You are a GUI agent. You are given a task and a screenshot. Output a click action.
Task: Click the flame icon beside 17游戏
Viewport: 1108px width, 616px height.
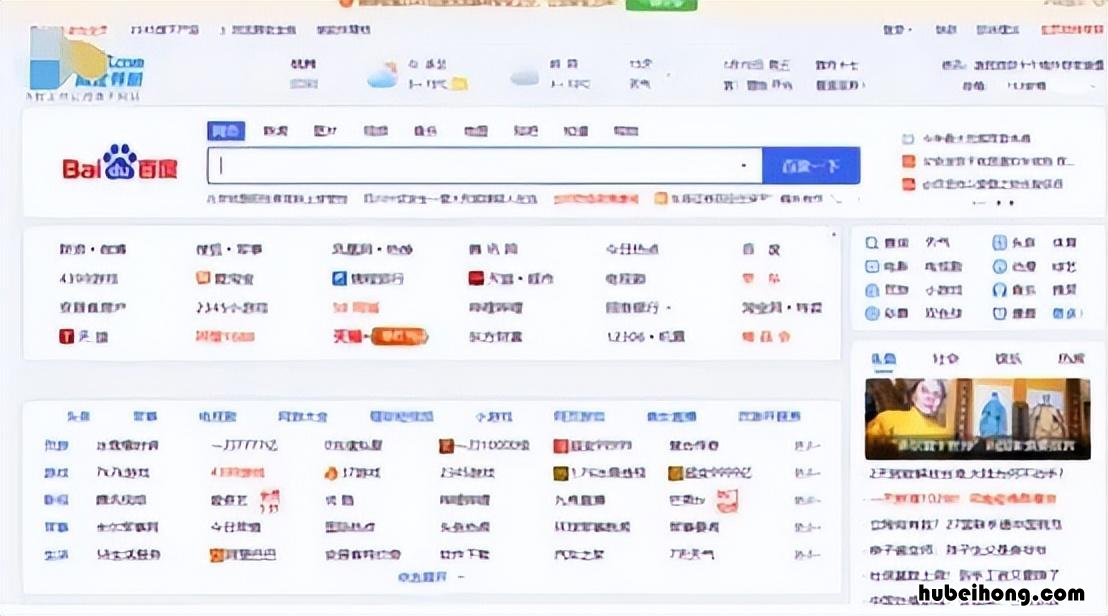pyautogui.click(x=330, y=473)
